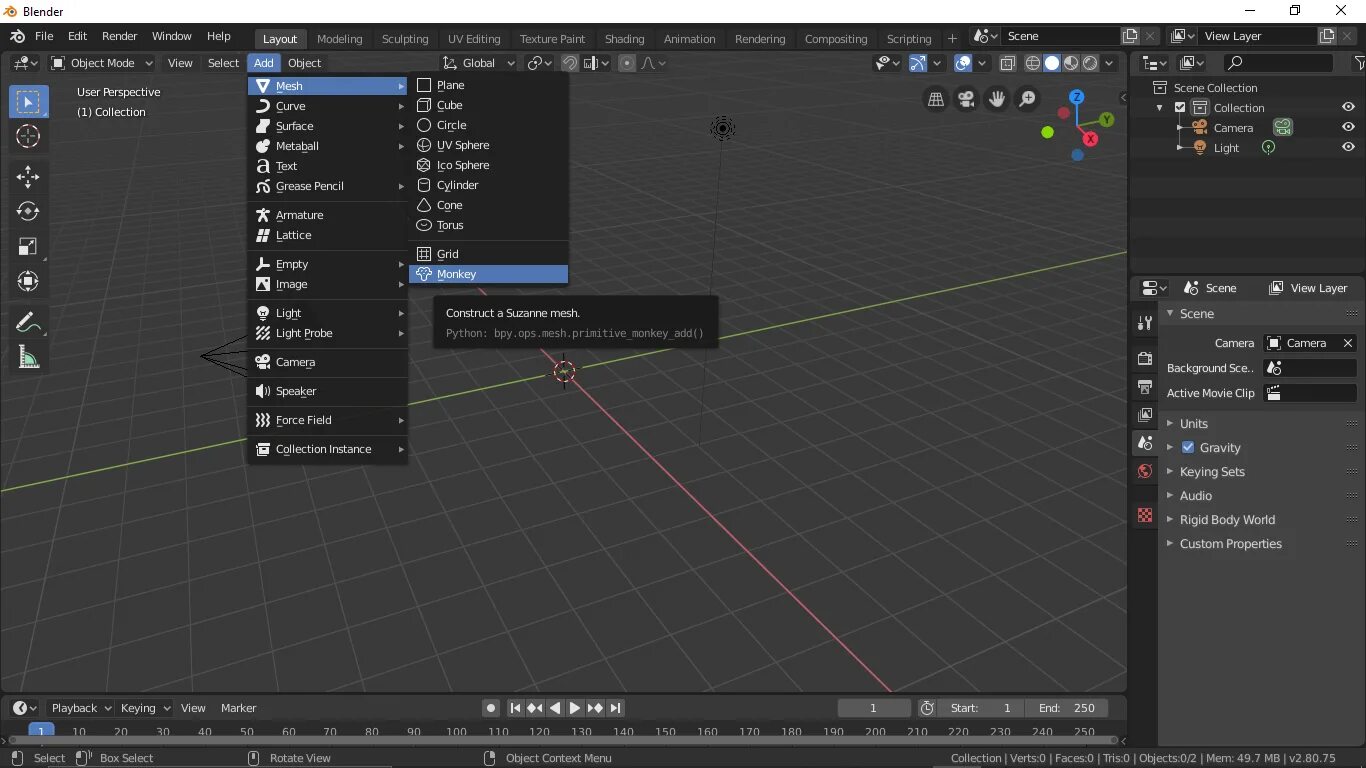This screenshot has width=1366, height=768.
Task: Open the World properties tab
Action: point(1145,471)
